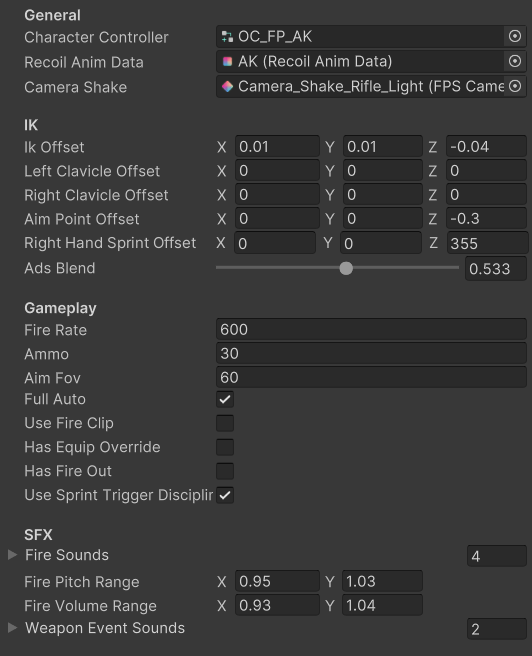
Task: Click the AK Recoil Anim Data asset icon
Action: click(x=227, y=62)
